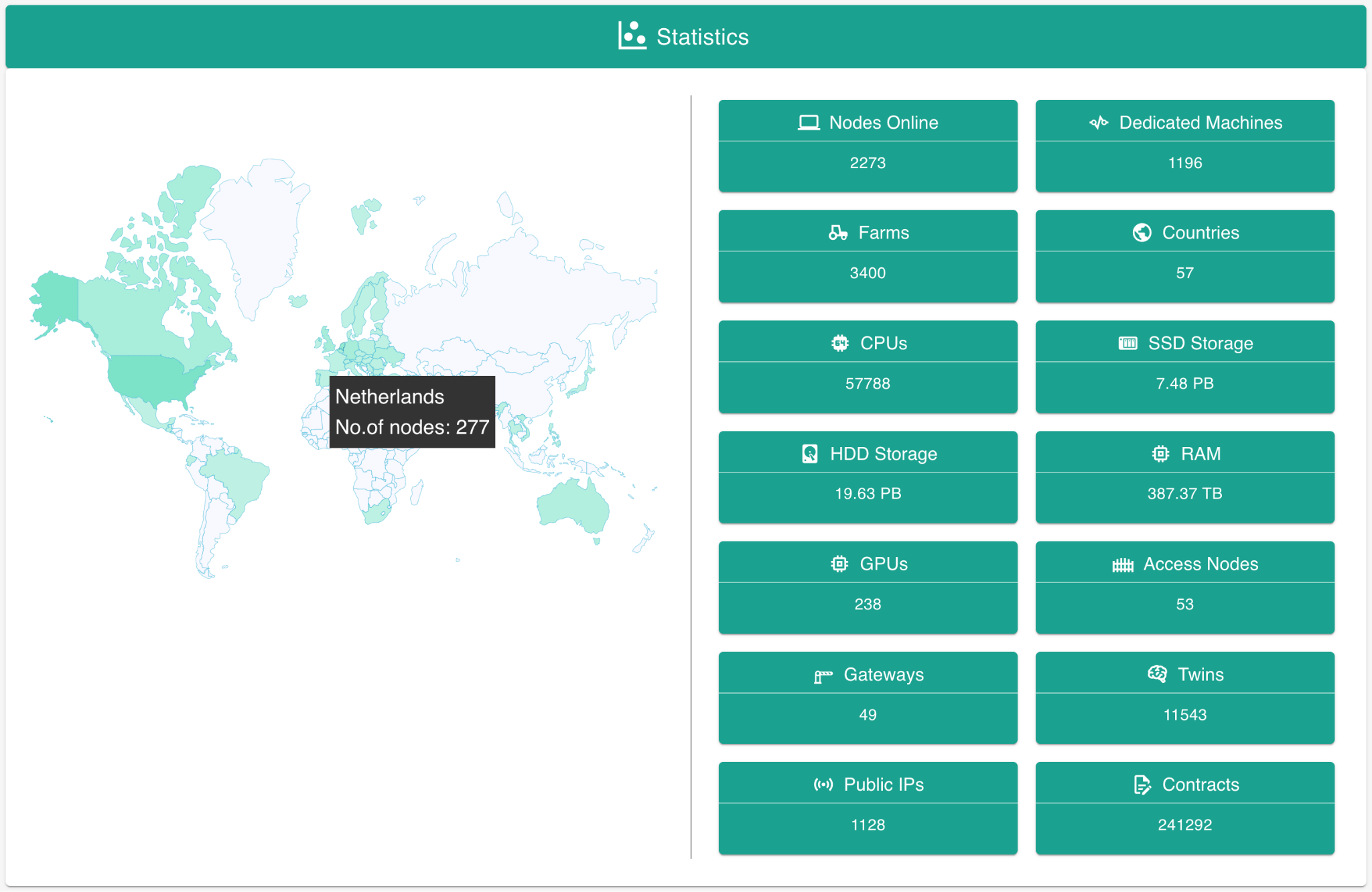This screenshot has width=1372, height=892.
Task: Click the Netherlands nodes tooltip
Action: tap(412, 411)
